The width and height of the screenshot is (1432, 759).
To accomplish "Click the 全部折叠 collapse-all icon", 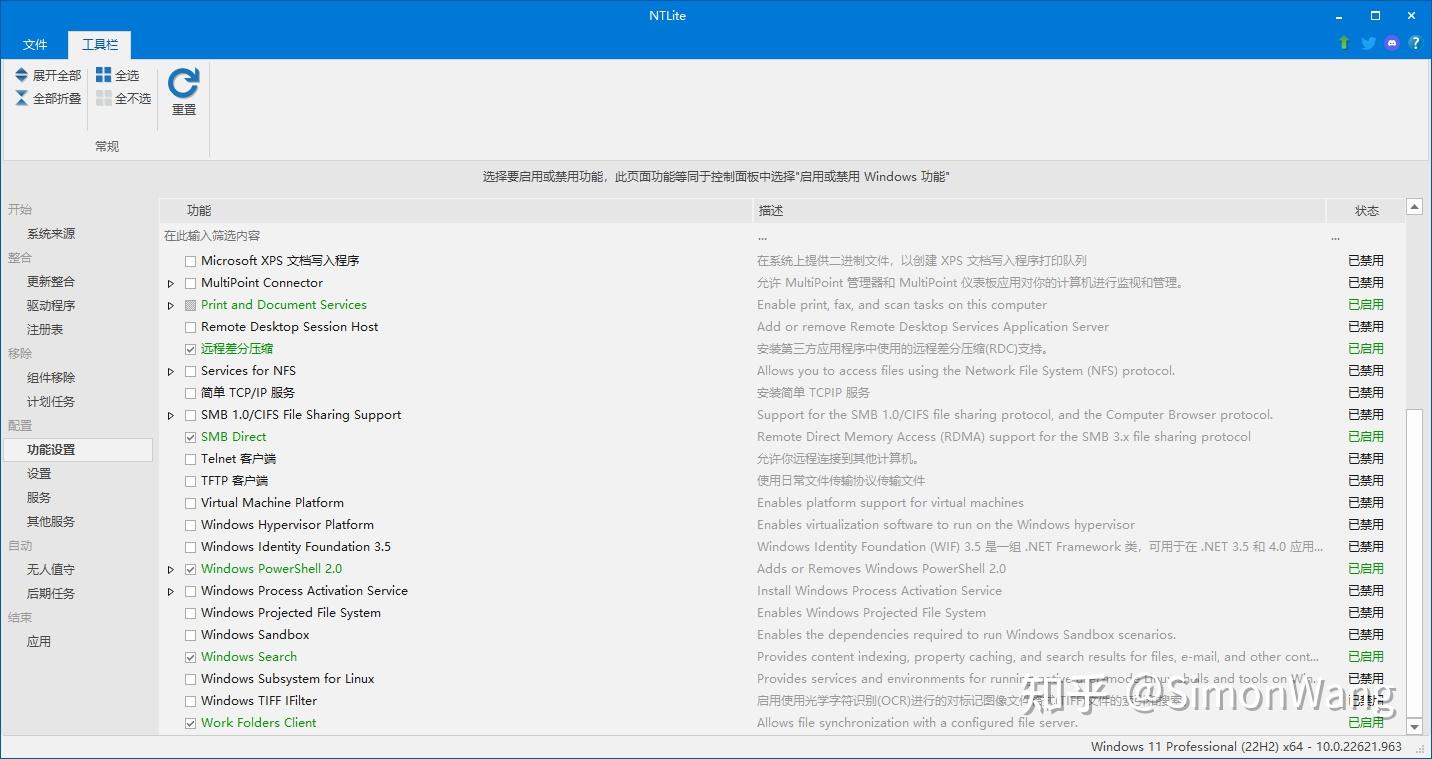I will point(20,98).
